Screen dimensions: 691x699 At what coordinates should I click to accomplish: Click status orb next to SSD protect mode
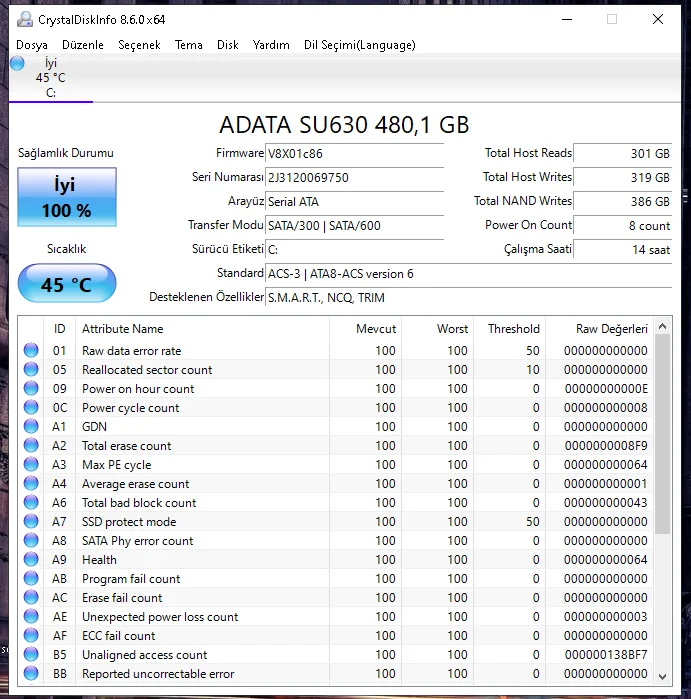click(31, 522)
